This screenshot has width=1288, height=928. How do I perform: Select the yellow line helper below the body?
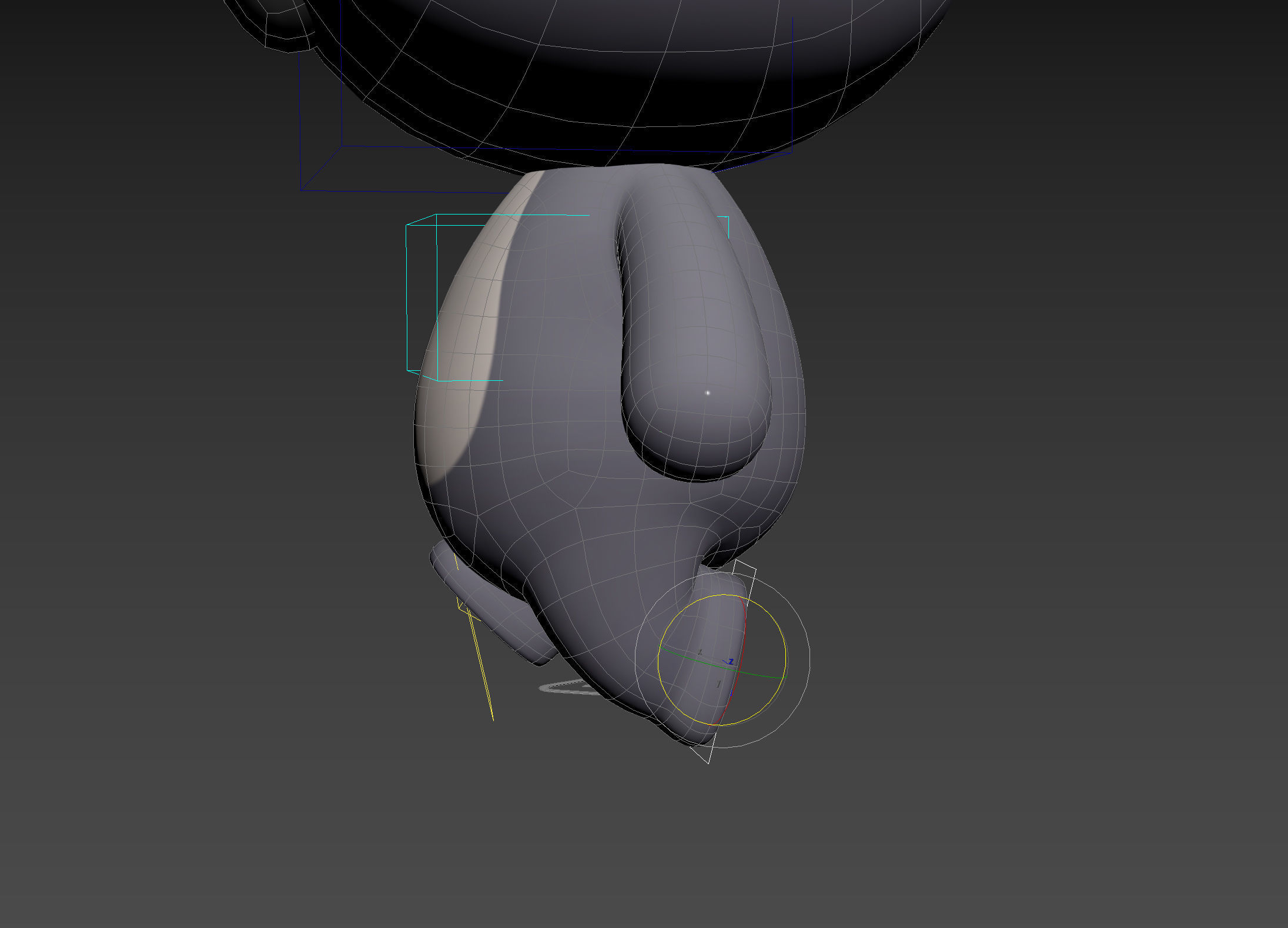(x=482, y=664)
